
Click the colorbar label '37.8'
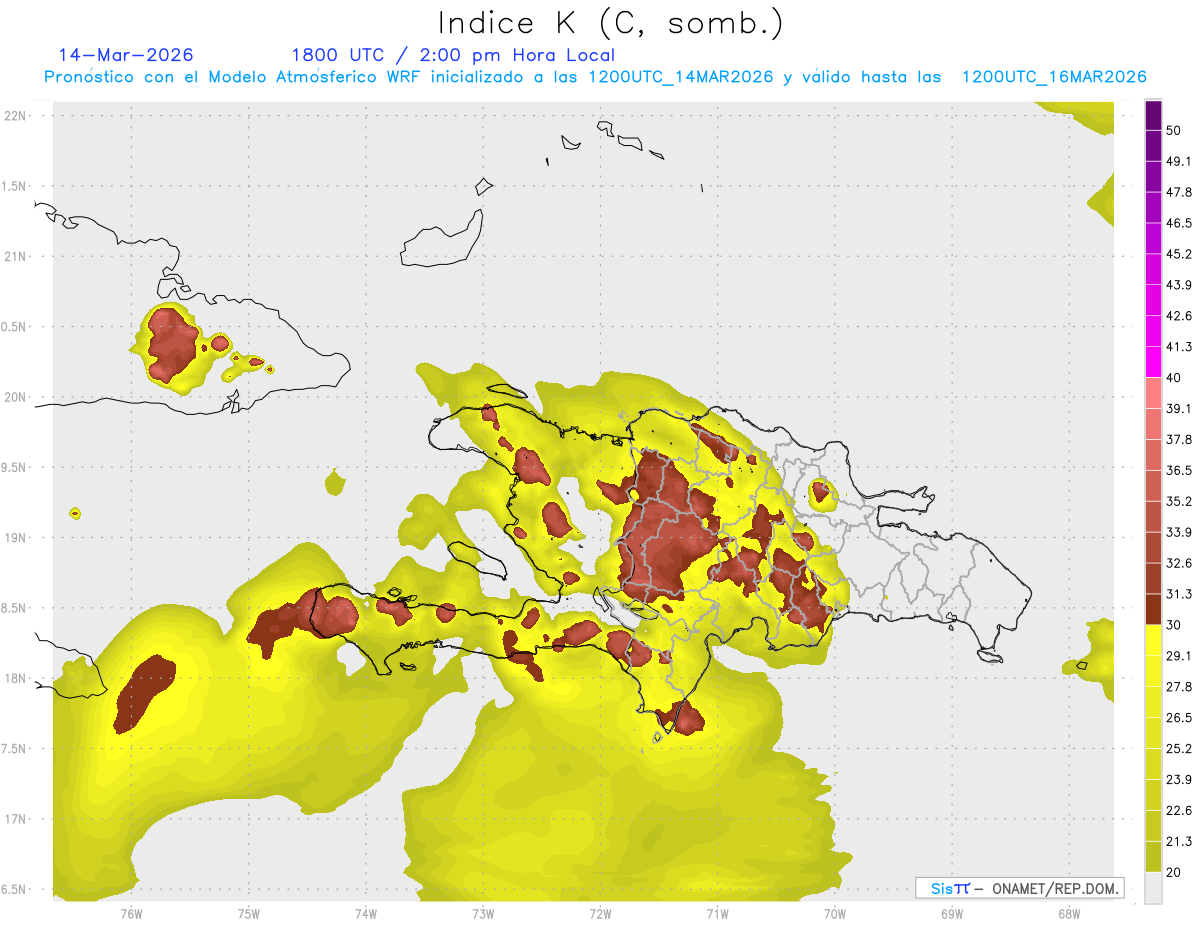[x=1179, y=439]
